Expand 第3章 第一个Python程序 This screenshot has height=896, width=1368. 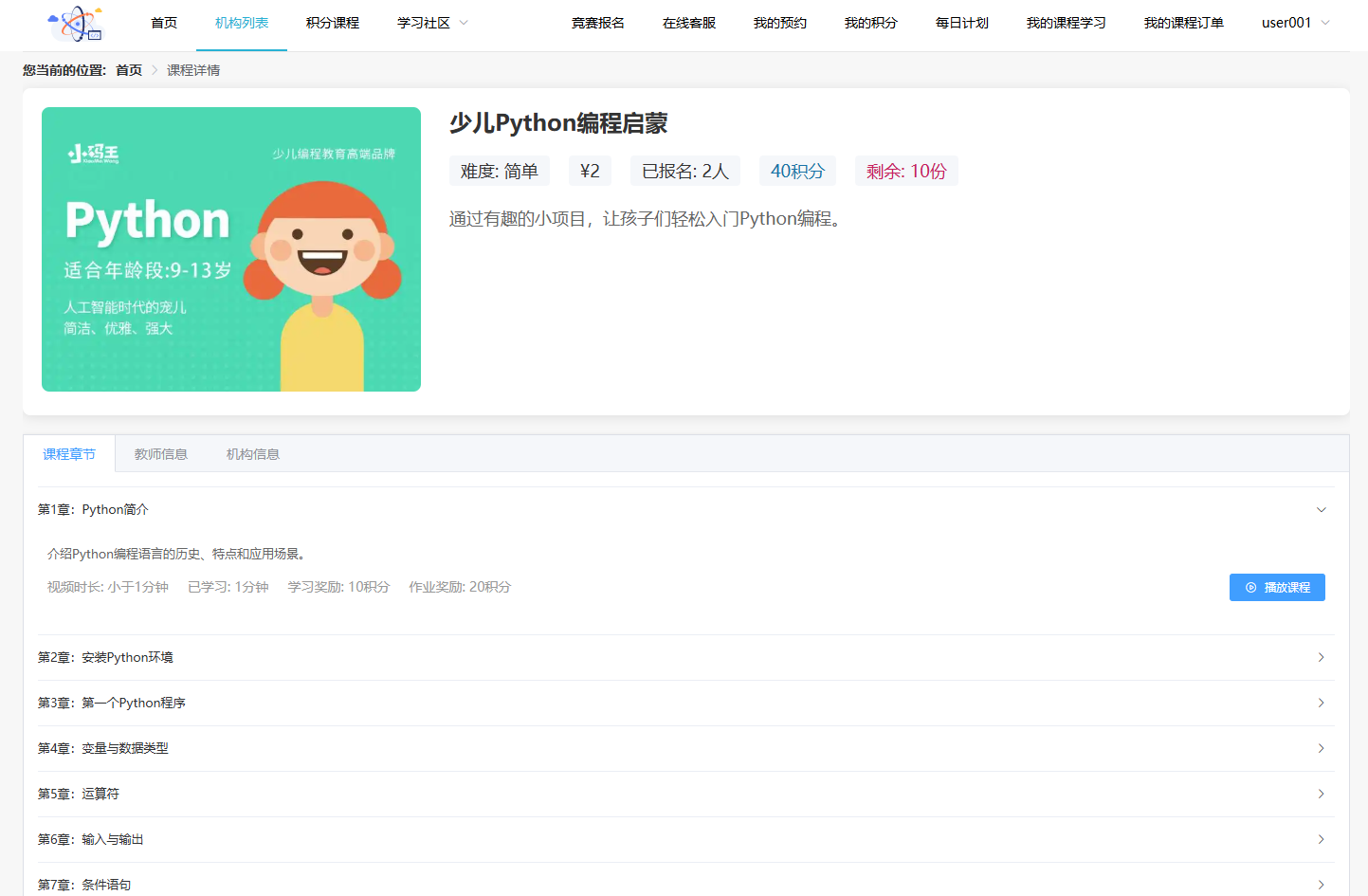(685, 704)
